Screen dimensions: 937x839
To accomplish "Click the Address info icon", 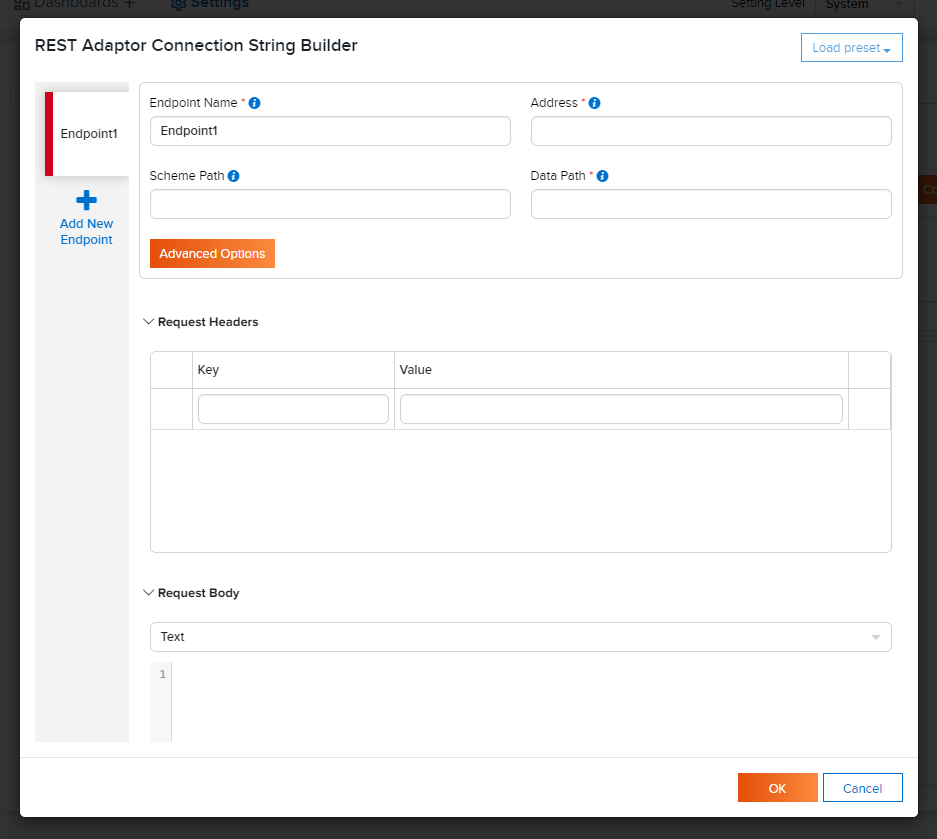I will (x=594, y=103).
